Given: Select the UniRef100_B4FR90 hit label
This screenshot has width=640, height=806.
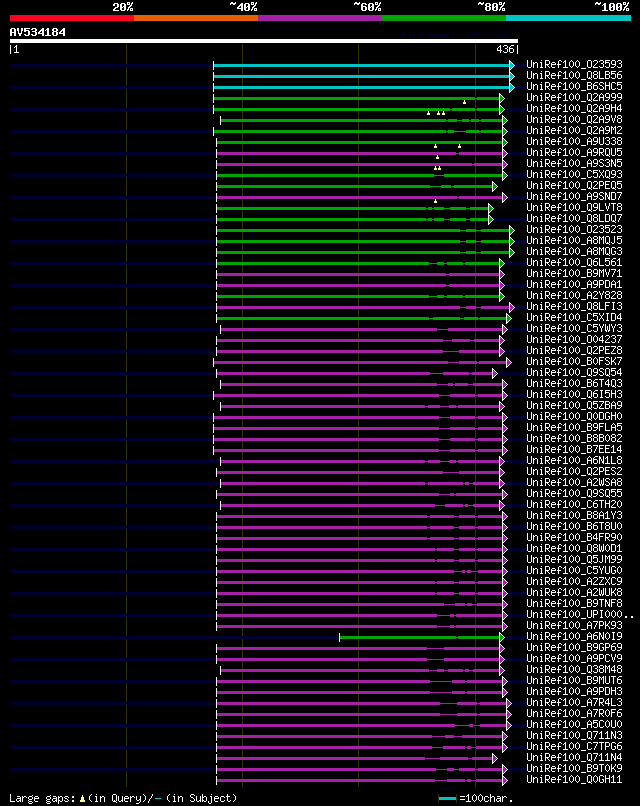Looking at the screenshot, I should point(574,538).
